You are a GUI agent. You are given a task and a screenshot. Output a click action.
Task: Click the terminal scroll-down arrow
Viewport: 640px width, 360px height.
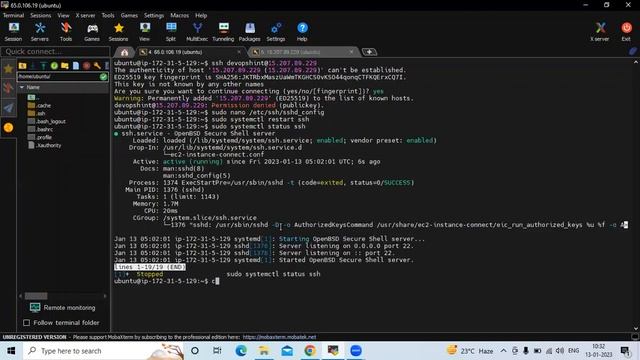tap(636, 328)
